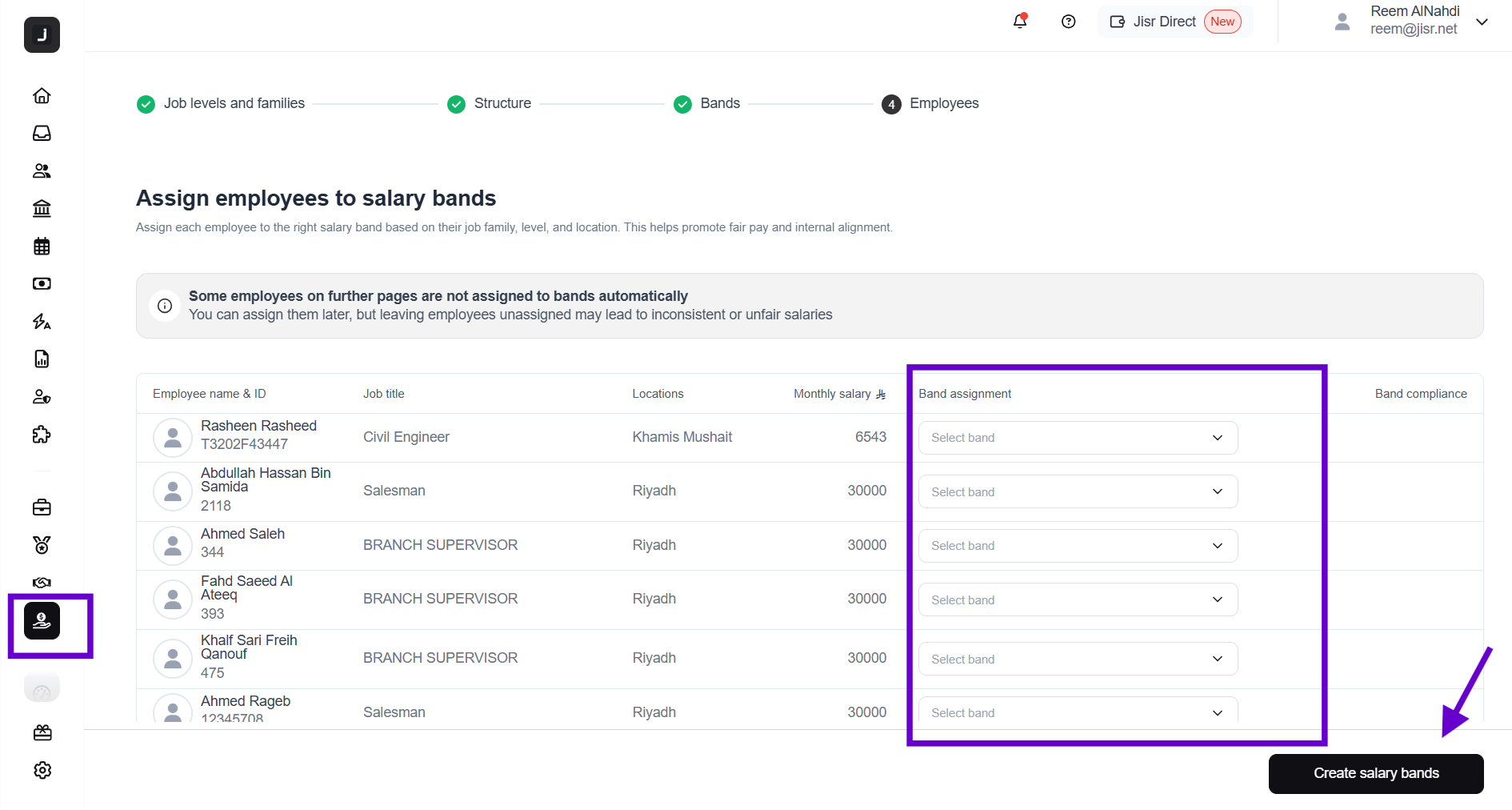Open the inbox icon in sidebar
This screenshot has height=810, width=1512.
[x=42, y=133]
